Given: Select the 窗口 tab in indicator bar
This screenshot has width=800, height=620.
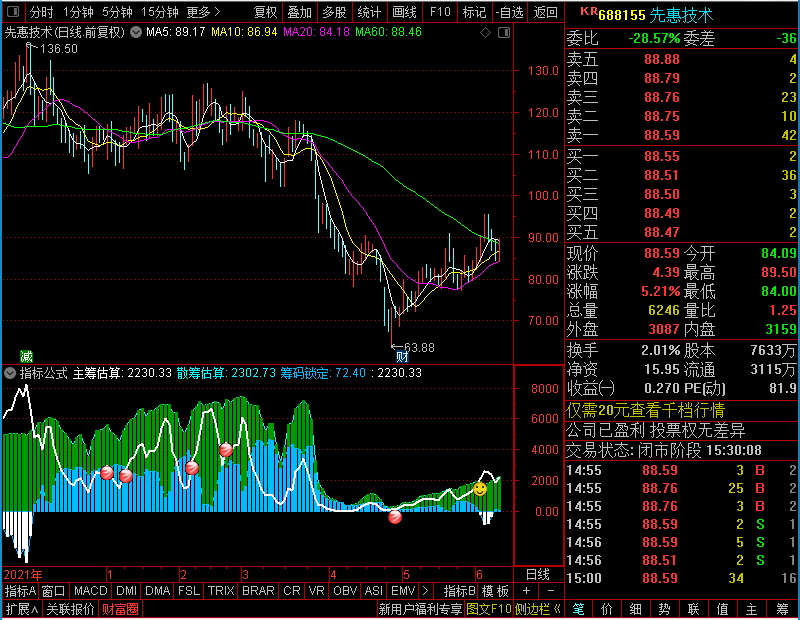Looking at the screenshot, I should (54, 591).
